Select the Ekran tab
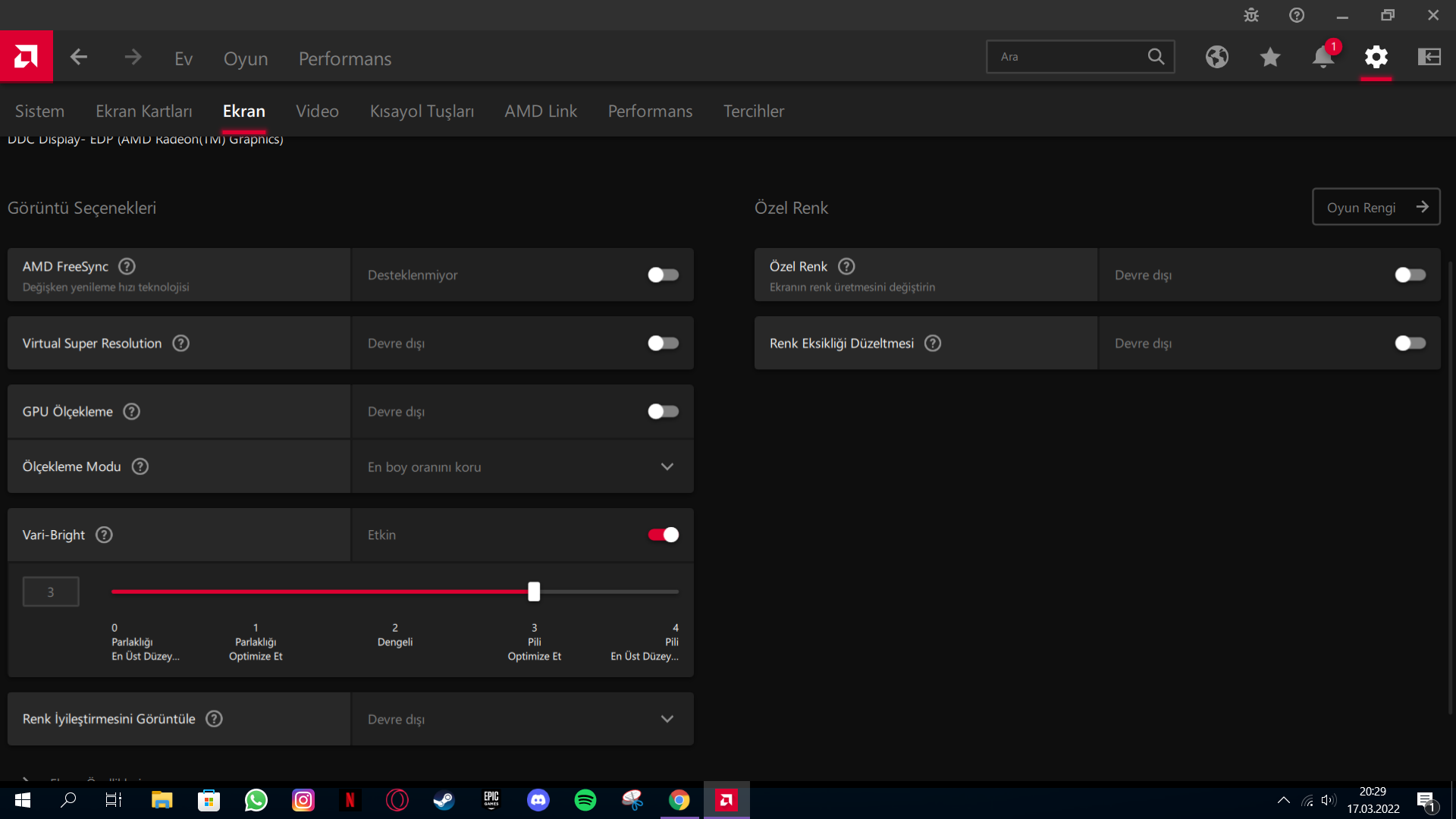The height and width of the screenshot is (819, 1456). point(244,111)
